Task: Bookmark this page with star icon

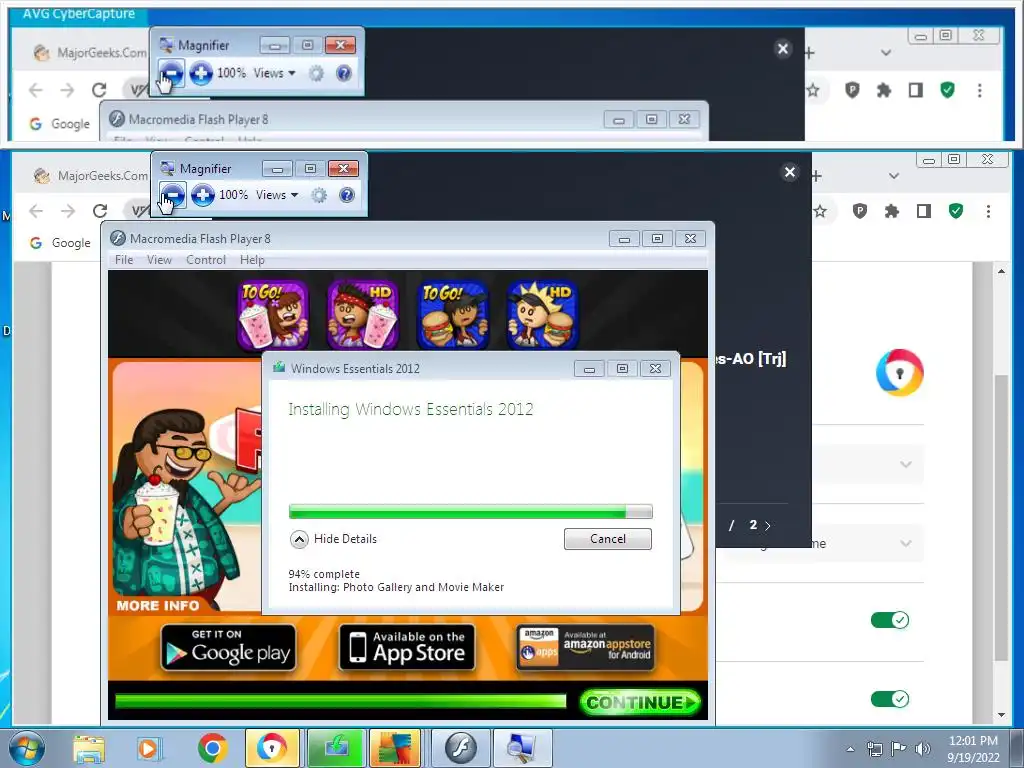Action: tap(820, 211)
